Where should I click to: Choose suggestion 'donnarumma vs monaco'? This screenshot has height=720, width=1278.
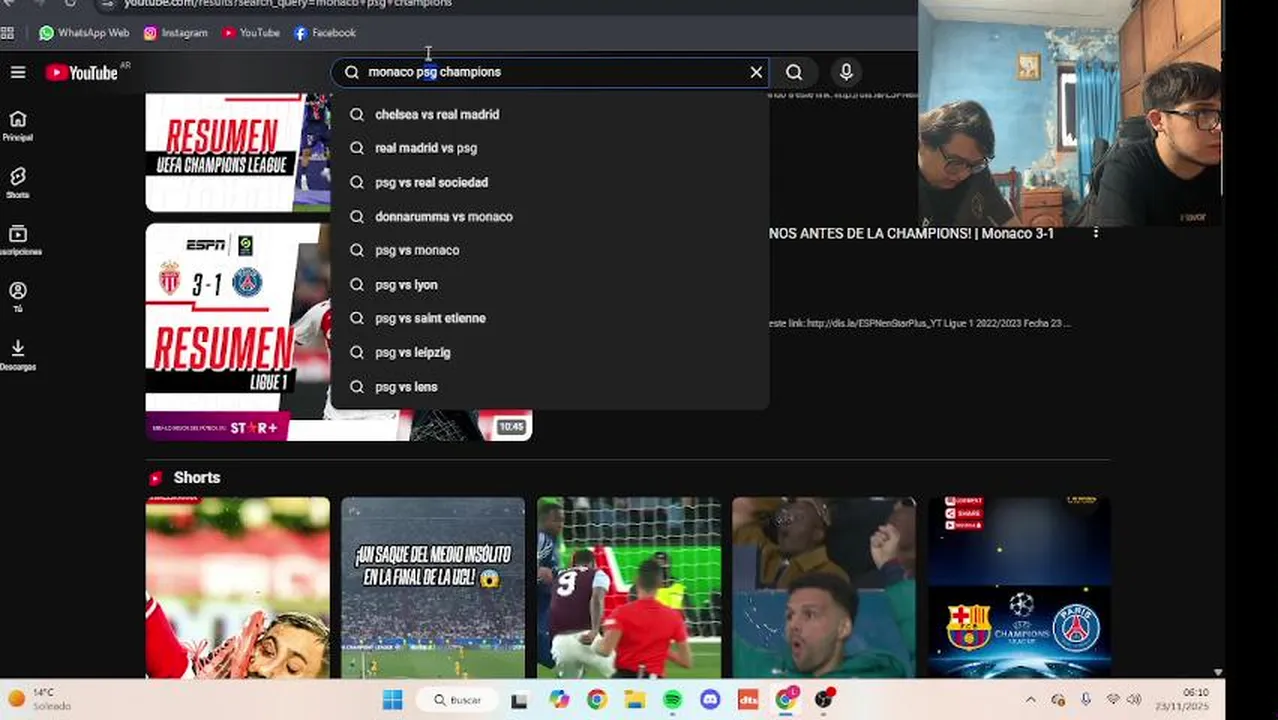click(x=550, y=216)
